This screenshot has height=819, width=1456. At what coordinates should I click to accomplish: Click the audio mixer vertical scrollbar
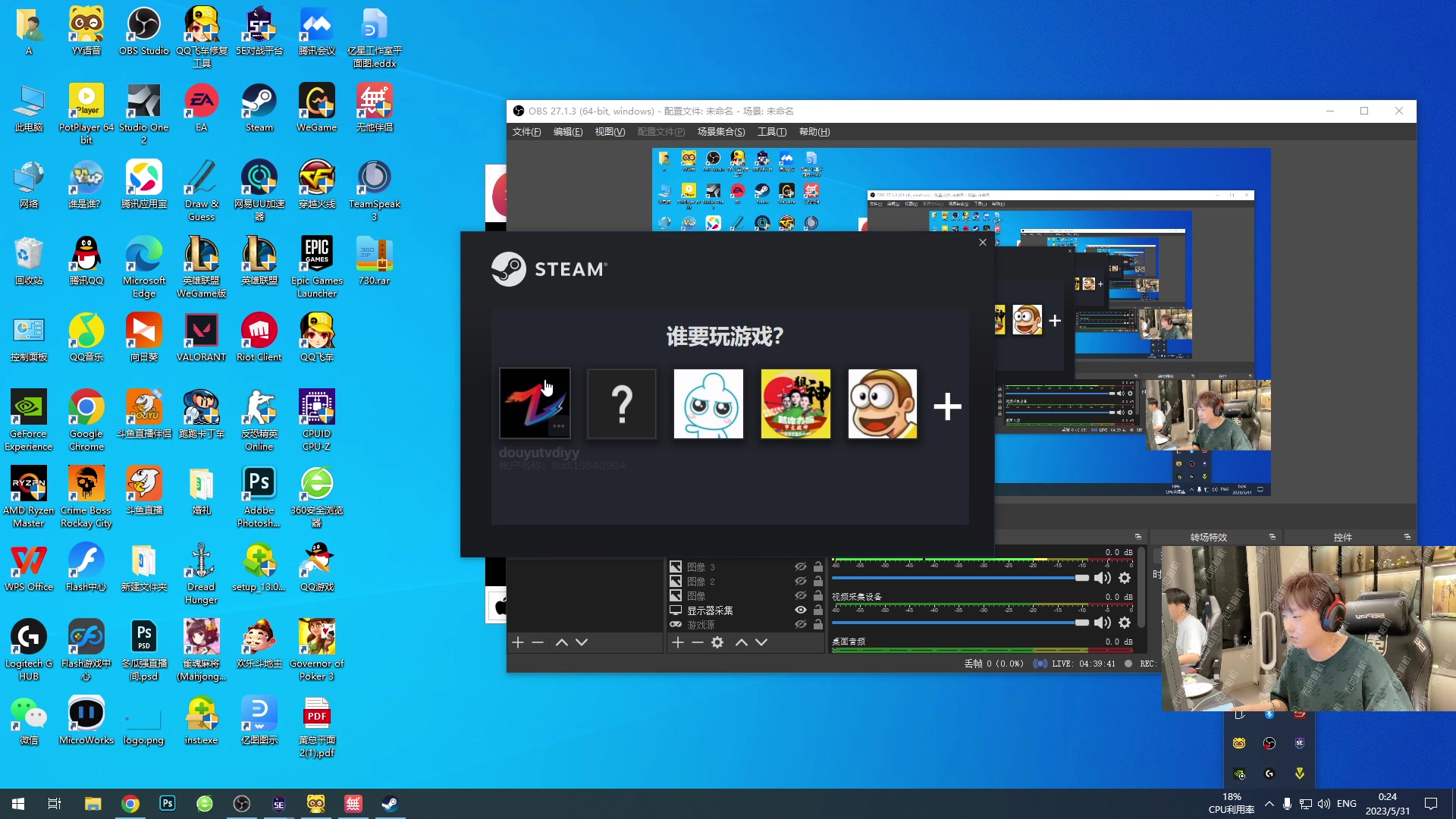point(1141,588)
